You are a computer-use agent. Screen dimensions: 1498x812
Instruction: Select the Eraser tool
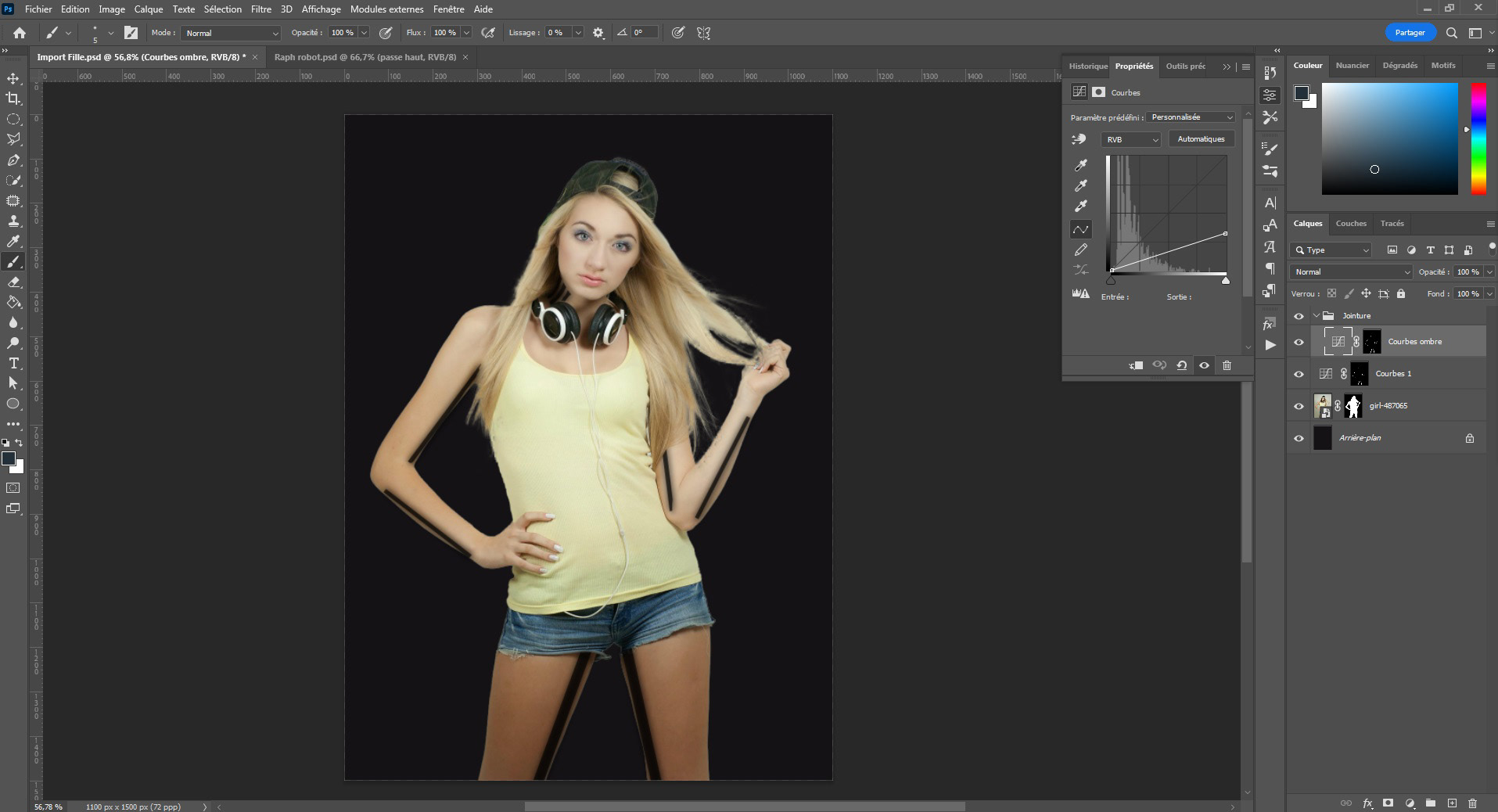(13, 282)
